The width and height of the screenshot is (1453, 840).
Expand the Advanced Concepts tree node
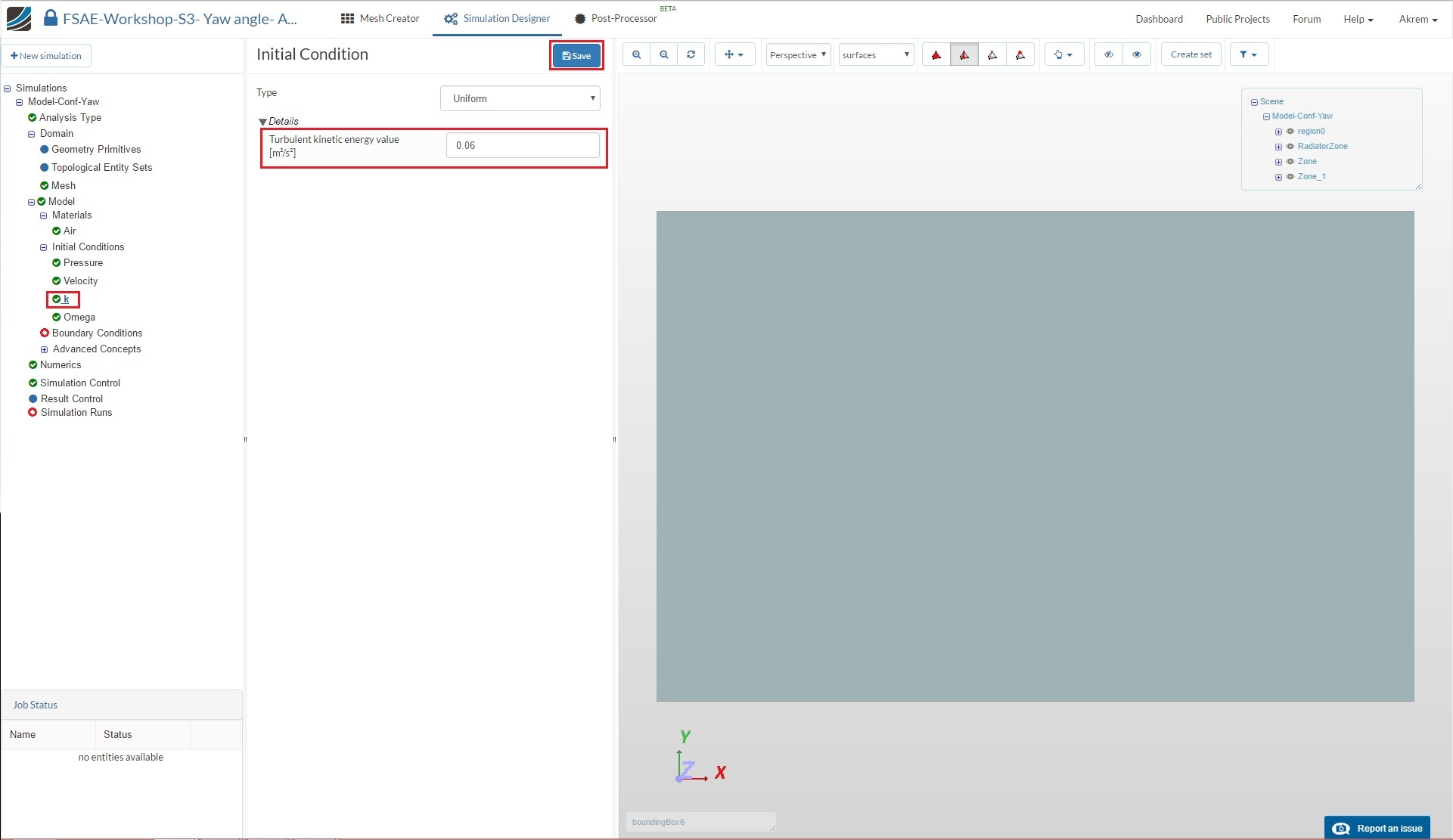[x=44, y=349]
